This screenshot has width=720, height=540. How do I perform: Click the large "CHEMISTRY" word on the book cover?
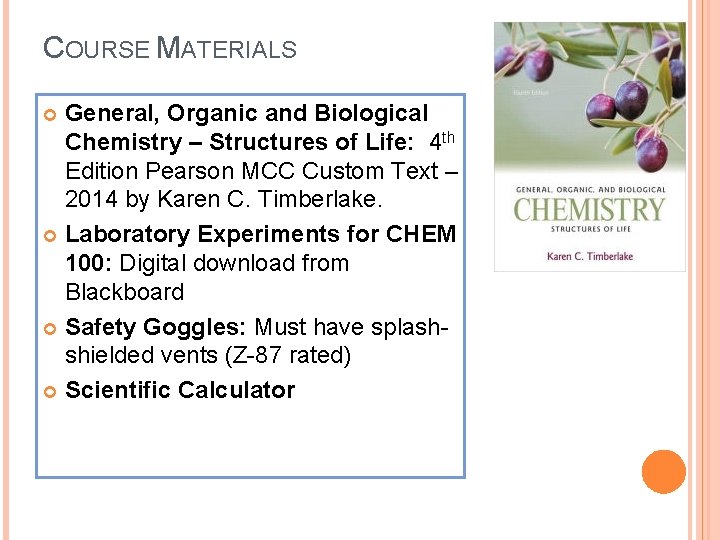coord(589,209)
